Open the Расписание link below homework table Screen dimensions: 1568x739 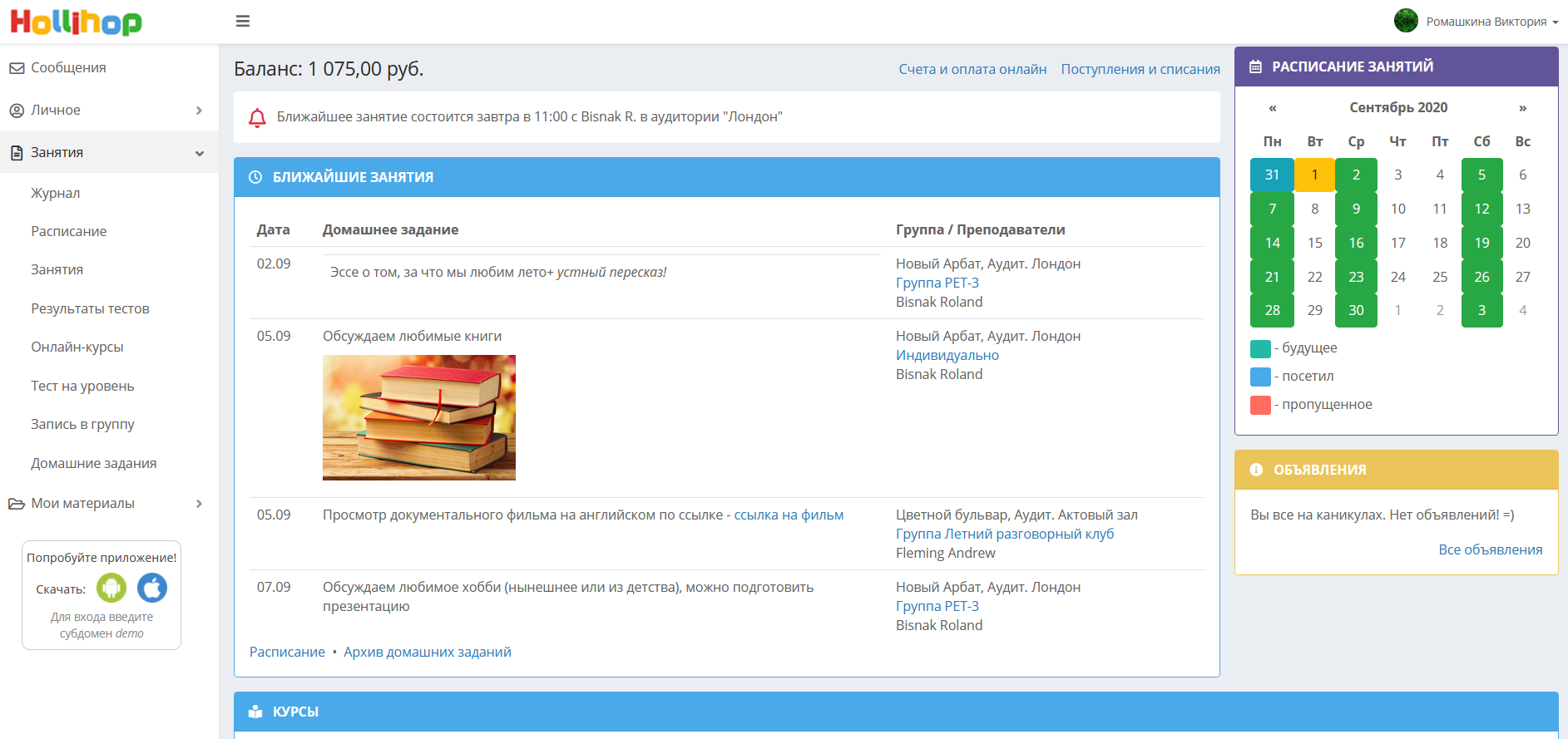pos(287,652)
